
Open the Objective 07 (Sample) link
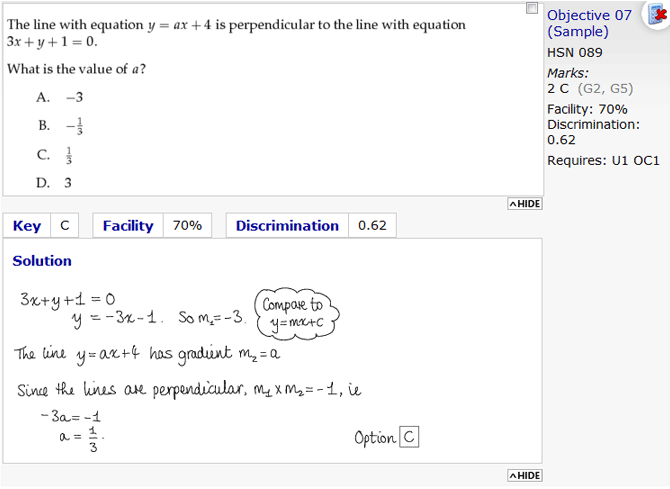[590, 23]
